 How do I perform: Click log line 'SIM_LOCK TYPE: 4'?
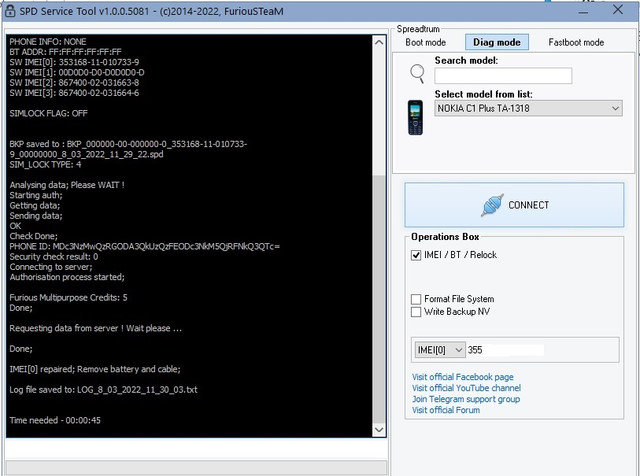45,165
